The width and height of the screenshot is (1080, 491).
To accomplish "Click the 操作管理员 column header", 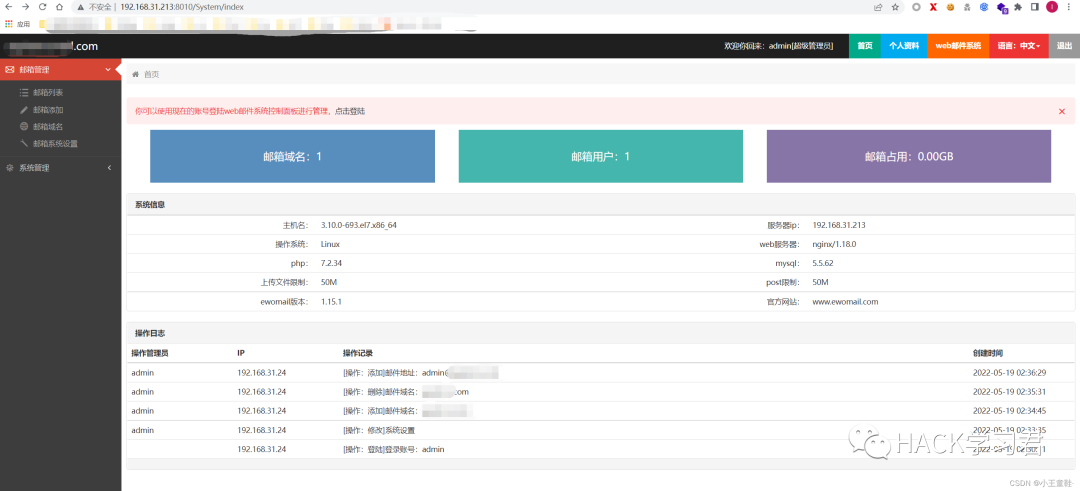I will click(150, 353).
